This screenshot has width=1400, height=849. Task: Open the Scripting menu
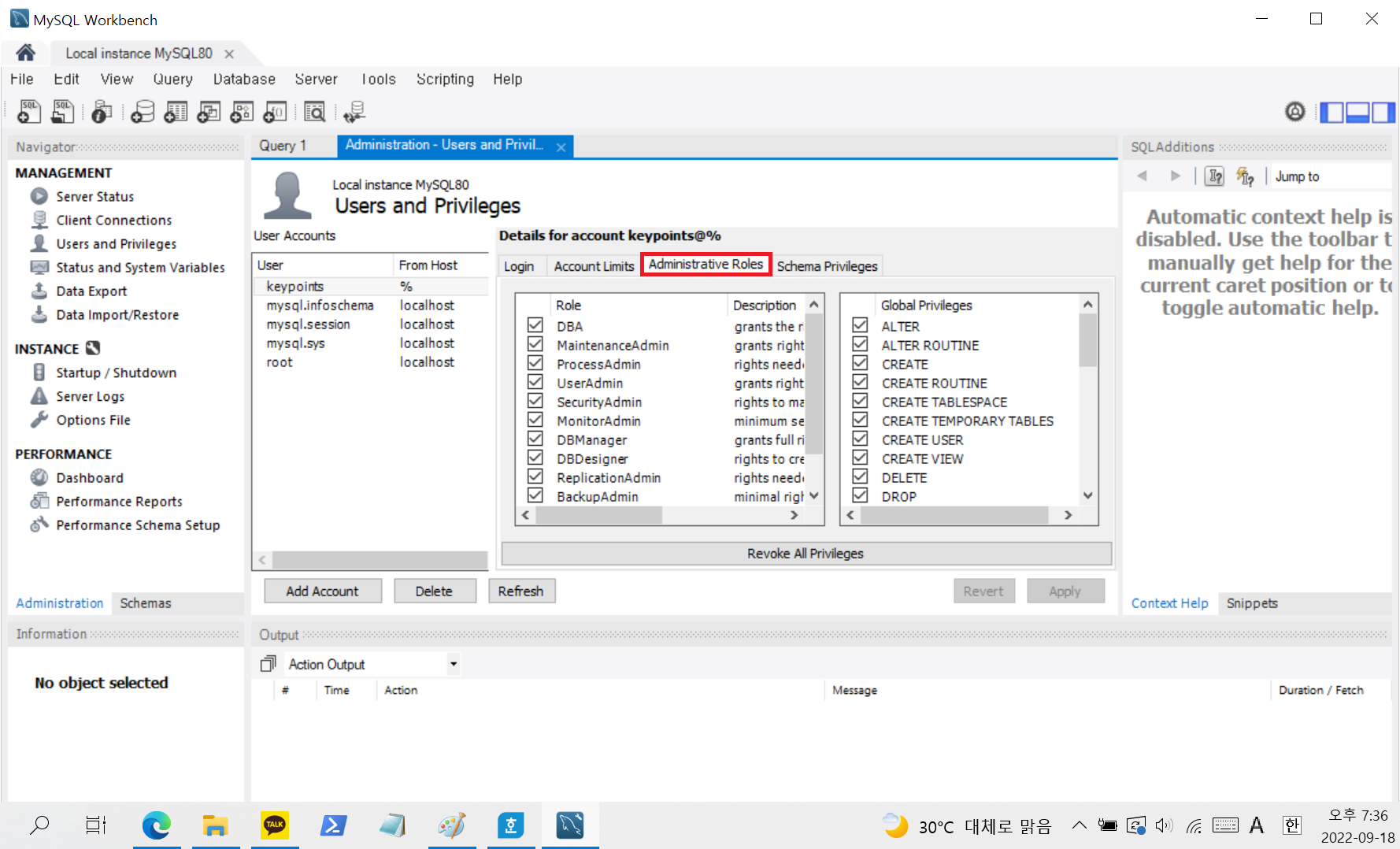click(x=445, y=79)
